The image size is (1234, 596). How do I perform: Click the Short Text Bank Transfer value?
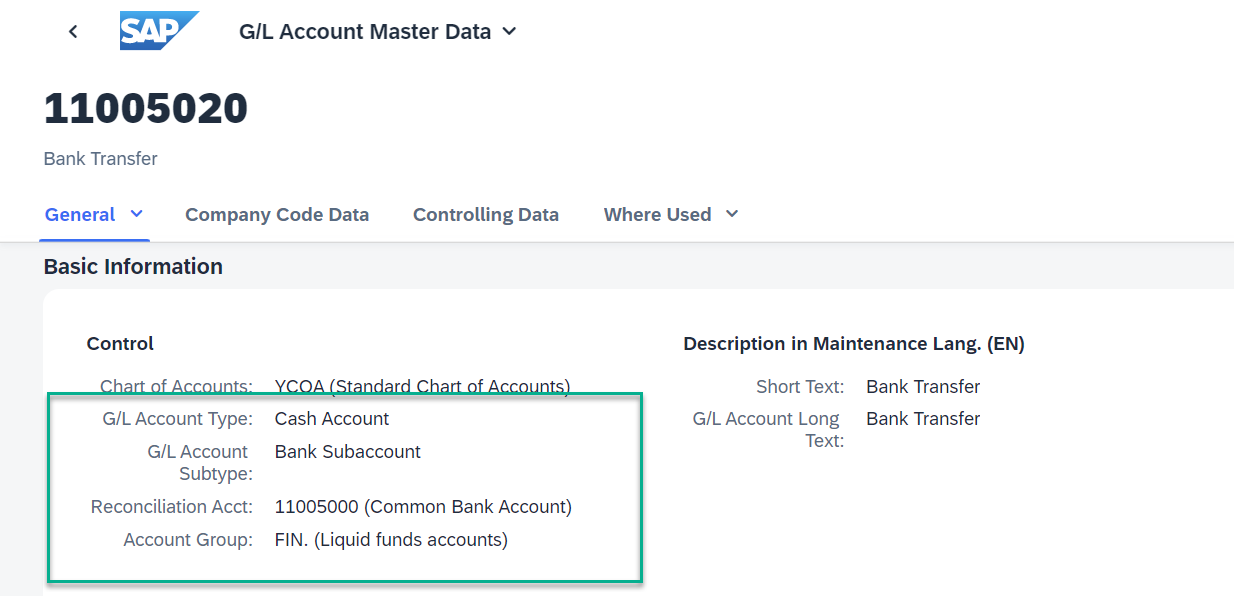pos(923,387)
